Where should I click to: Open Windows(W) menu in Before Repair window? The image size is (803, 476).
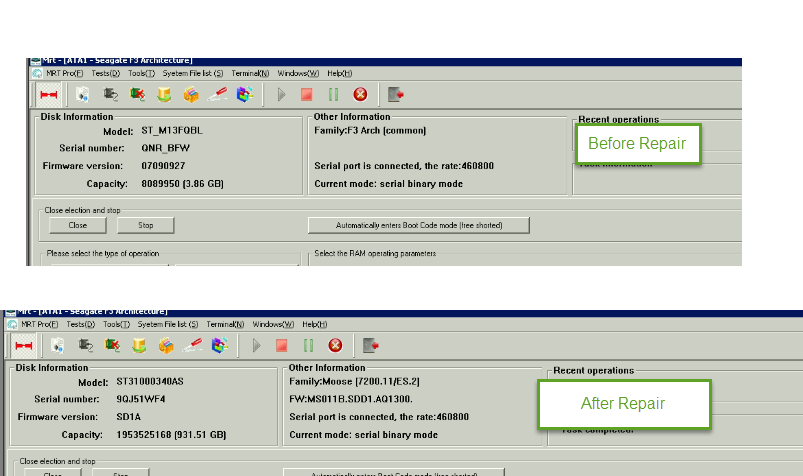(298, 73)
